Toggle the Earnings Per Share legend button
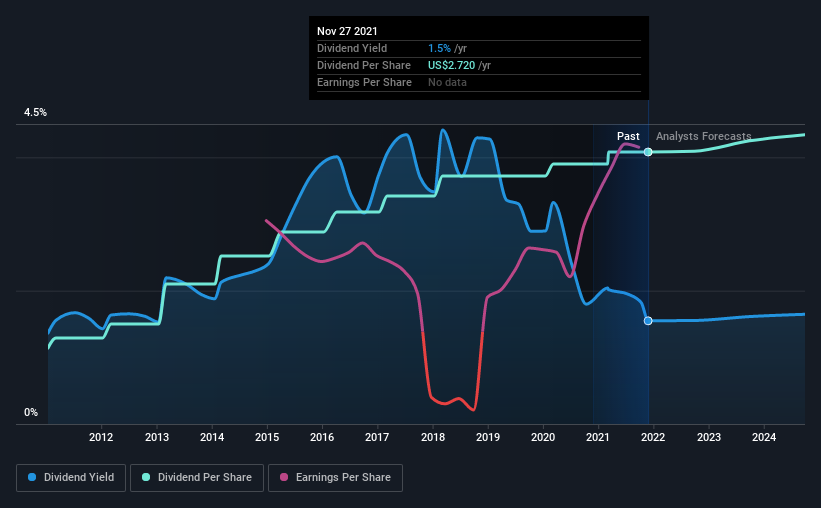 [336, 478]
